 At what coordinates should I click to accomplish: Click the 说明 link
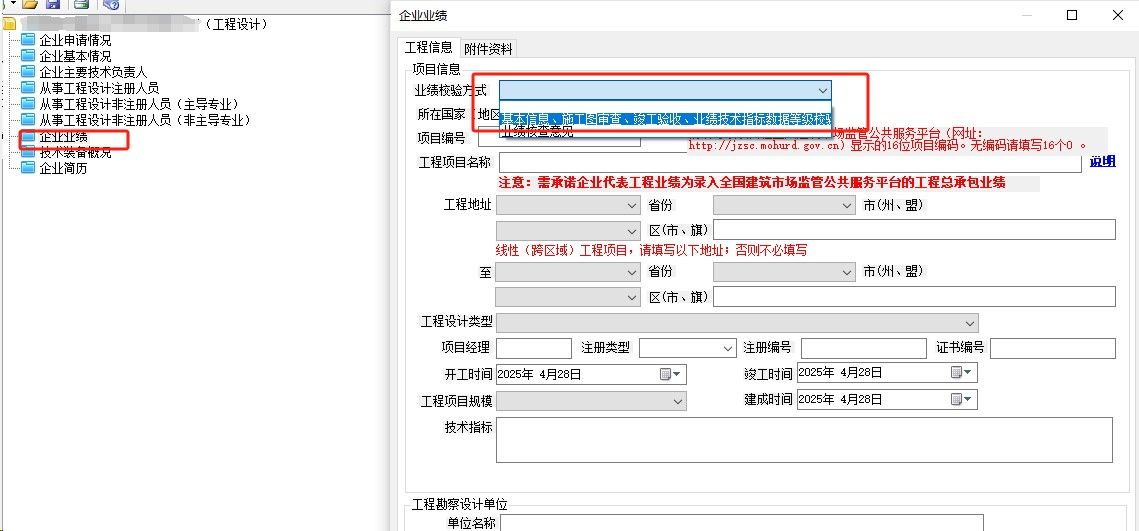(x=1102, y=162)
